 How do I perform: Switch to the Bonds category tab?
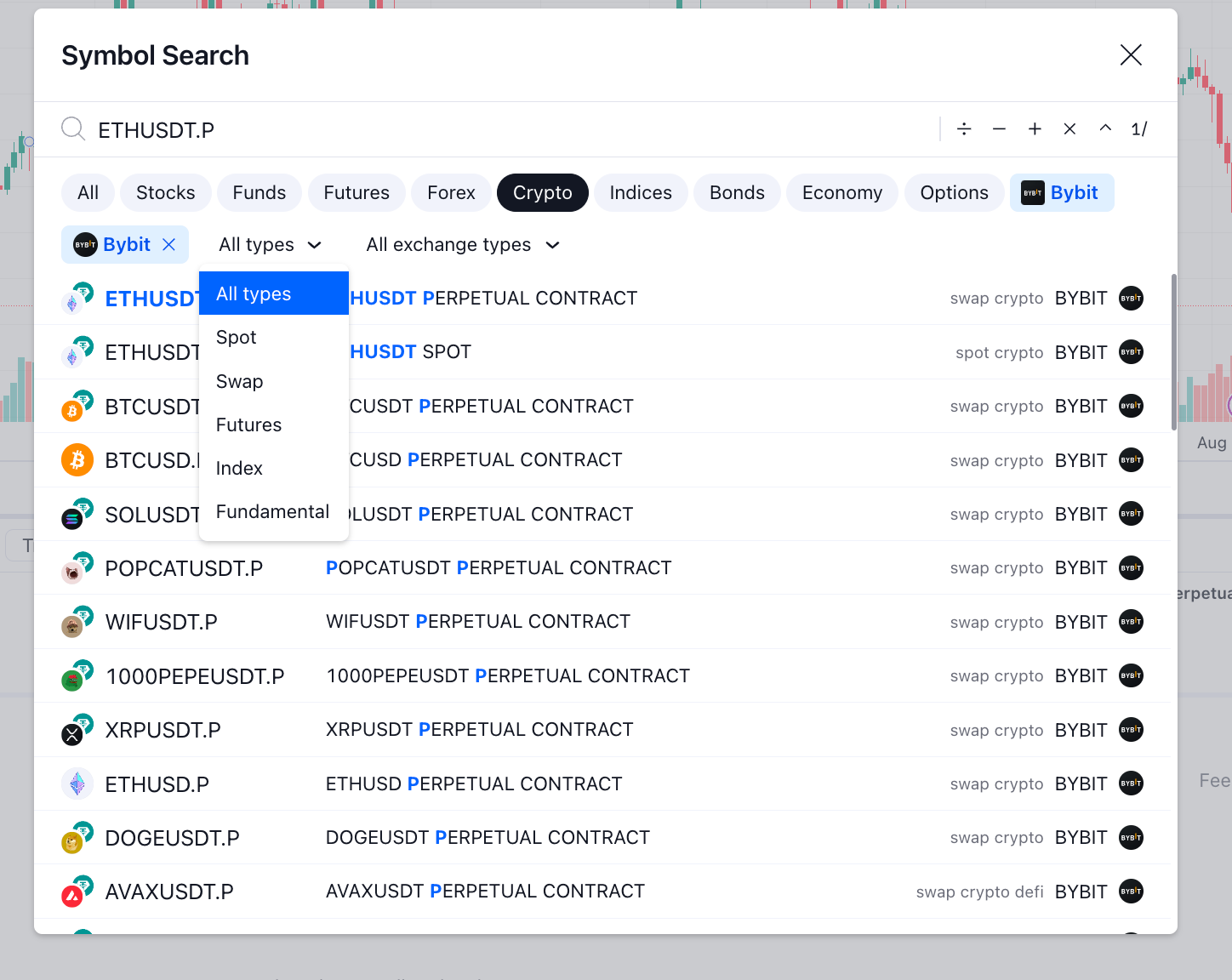[x=737, y=192]
